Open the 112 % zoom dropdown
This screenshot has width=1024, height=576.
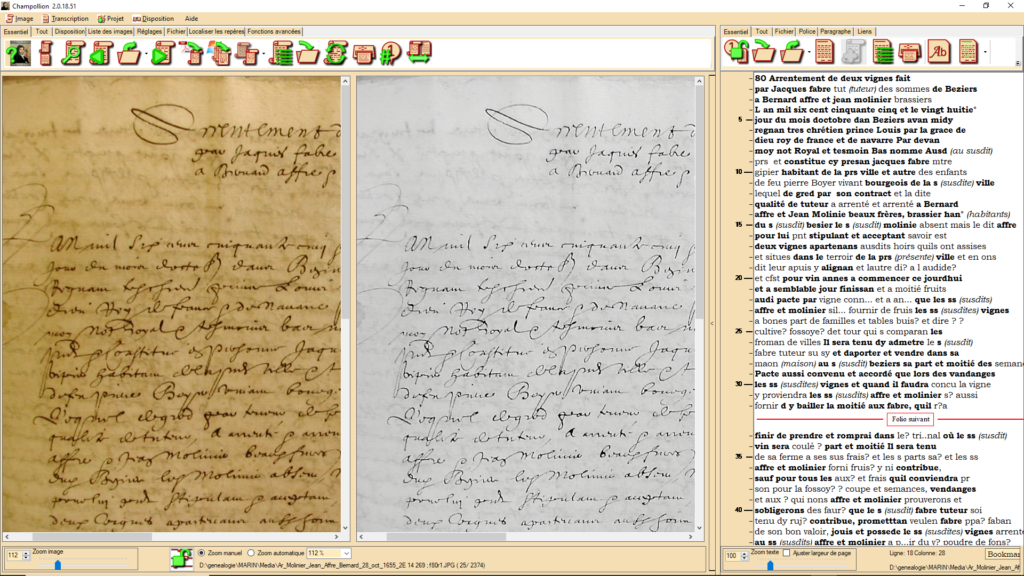[x=346, y=554]
